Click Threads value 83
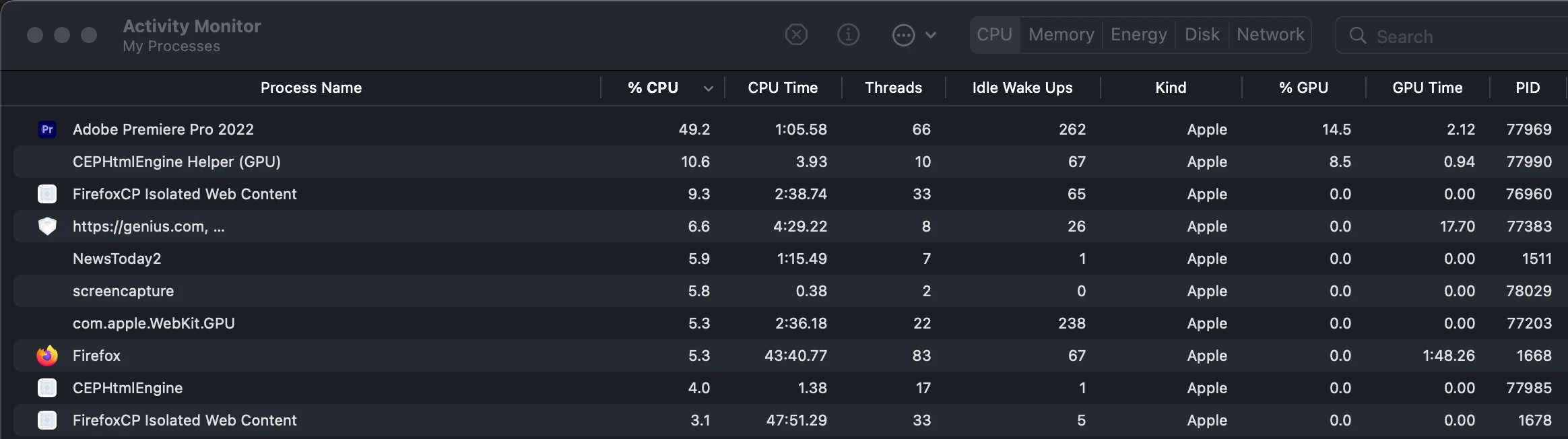The height and width of the screenshot is (439, 1568). click(x=921, y=356)
